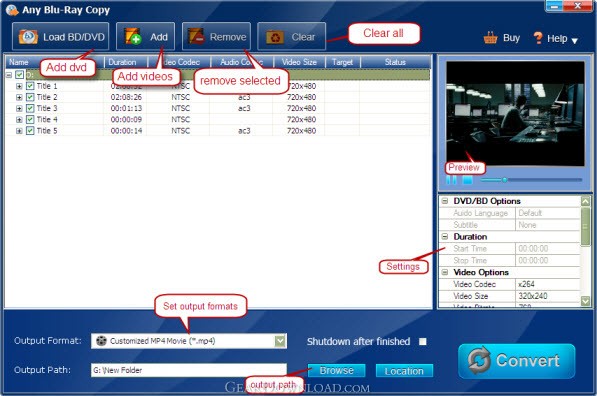Open the Buy shopping basket icon
Viewport: 597px width, 396px height.
pos(490,38)
